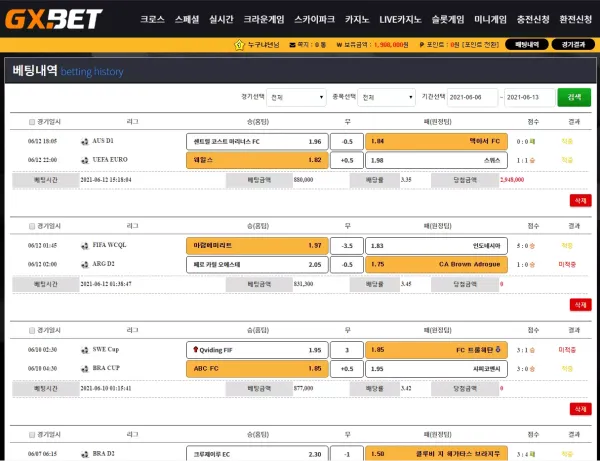Select the 1.98 스위스 away cell

click(x=437, y=160)
